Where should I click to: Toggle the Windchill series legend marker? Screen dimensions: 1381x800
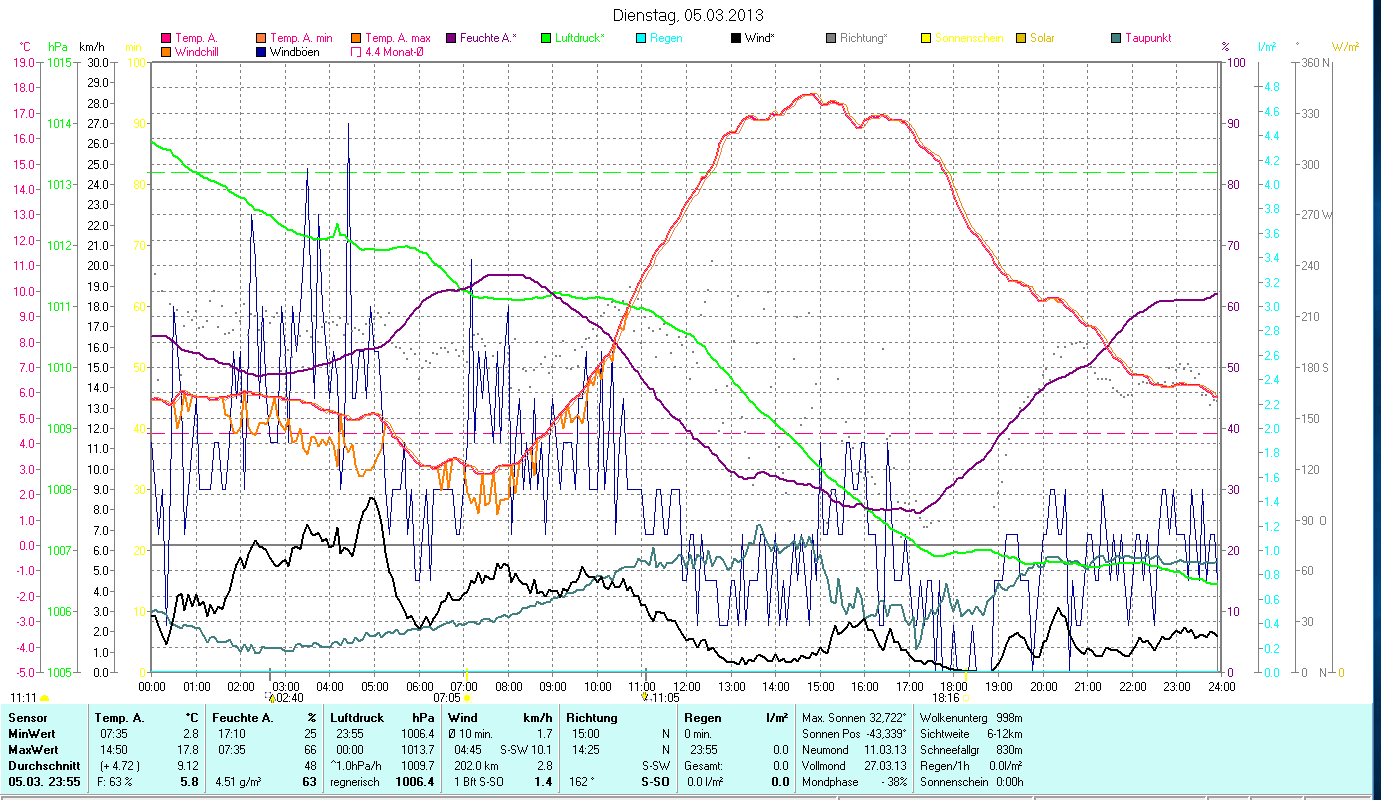tap(166, 51)
